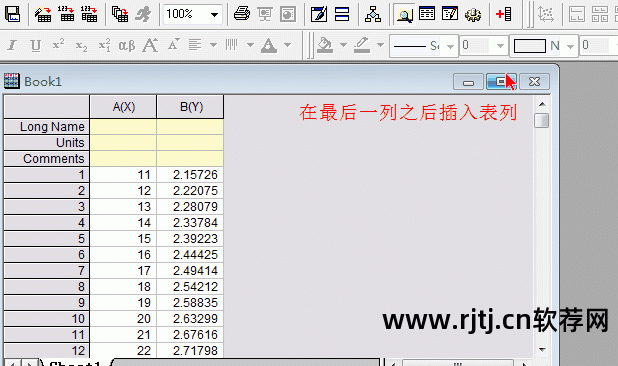Image resolution: width=618 pixels, height=366 pixels.
Task: Click the Save Template icon
Action: pyautogui.click(x=13, y=14)
